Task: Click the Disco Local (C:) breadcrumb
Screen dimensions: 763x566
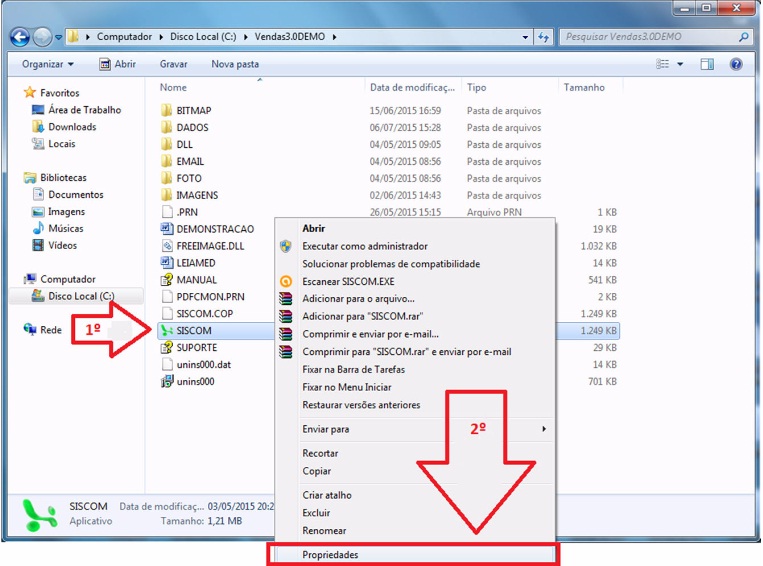Action: point(203,37)
